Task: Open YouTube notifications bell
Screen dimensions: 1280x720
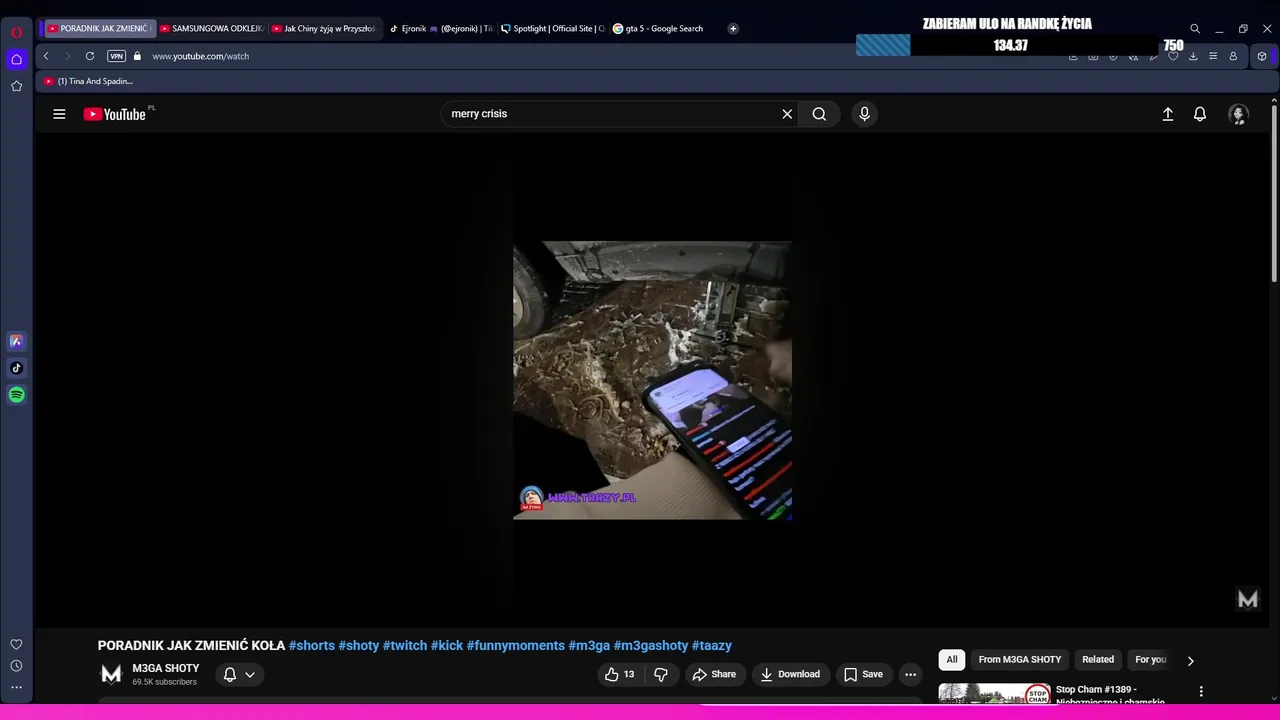Action: tap(1200, 114)
